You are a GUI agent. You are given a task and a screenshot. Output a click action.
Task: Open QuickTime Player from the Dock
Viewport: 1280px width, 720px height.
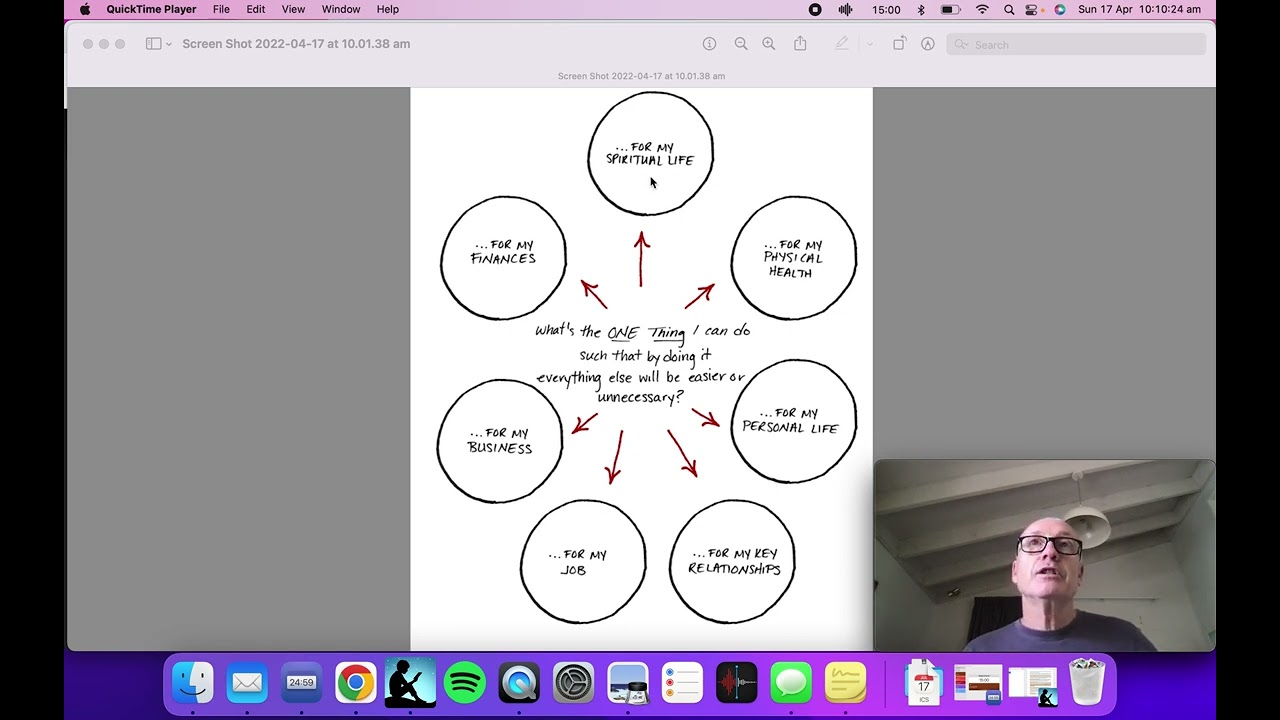[519, 683]
